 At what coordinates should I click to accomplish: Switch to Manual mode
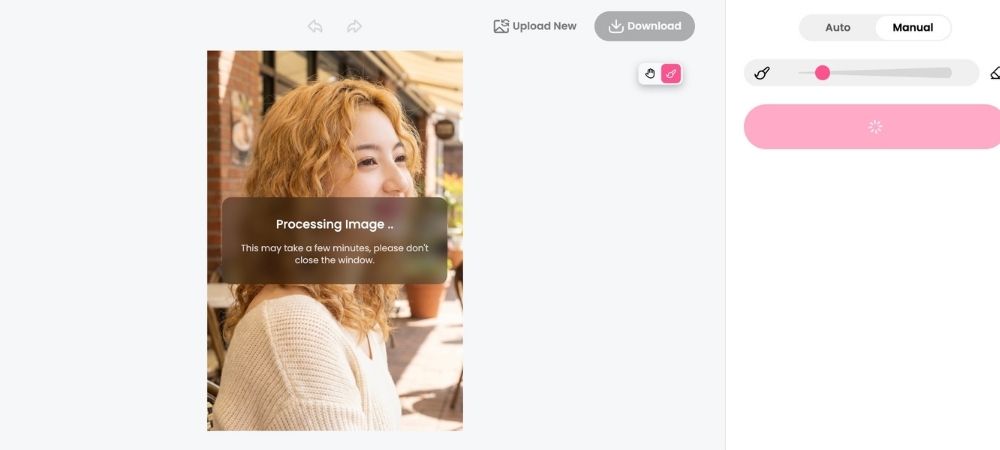coord(913,27)
